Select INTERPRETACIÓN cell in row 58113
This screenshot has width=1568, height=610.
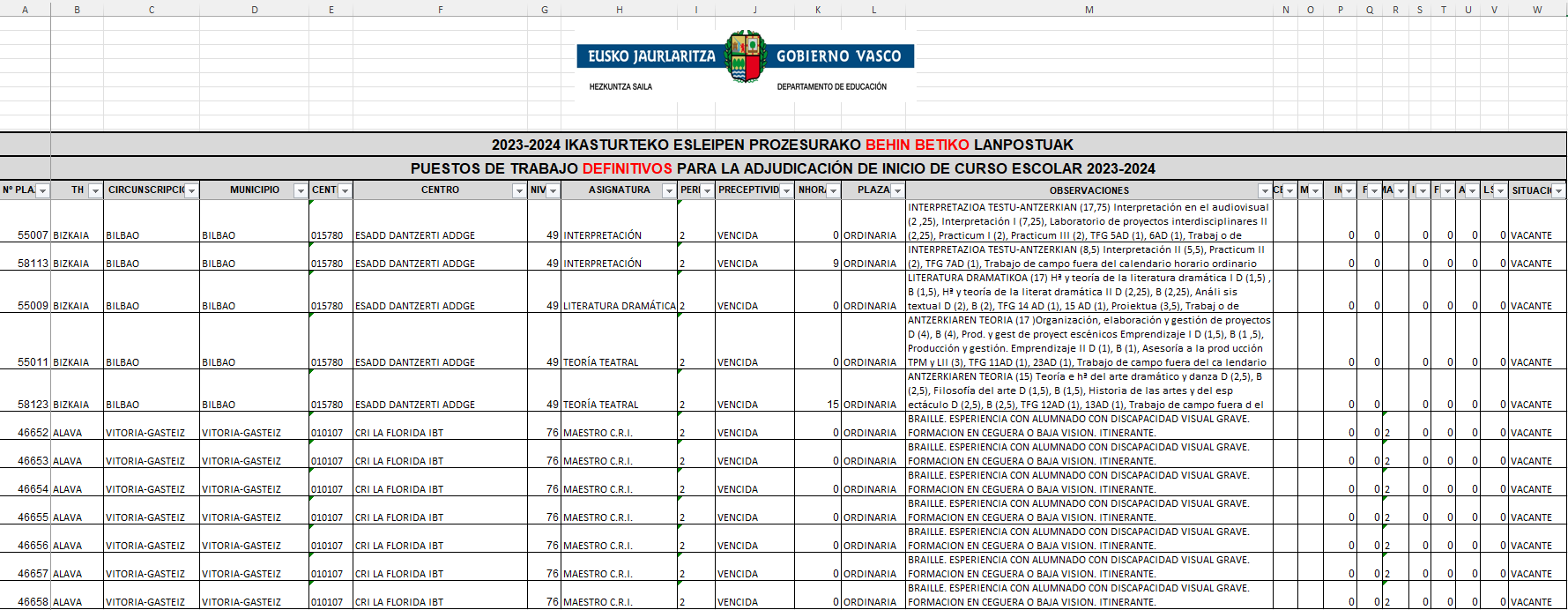[x=620, y=257]
